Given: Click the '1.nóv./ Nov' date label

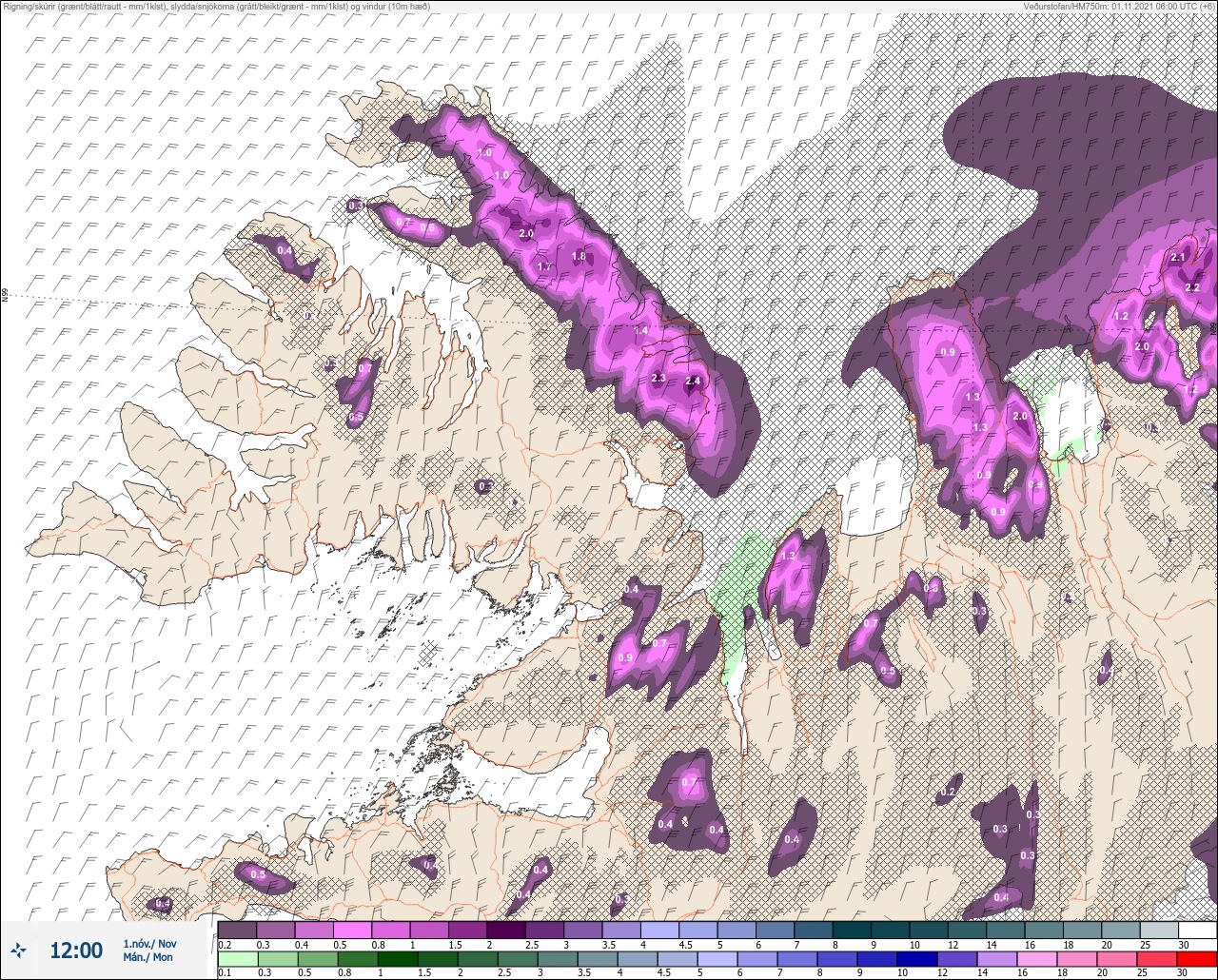Looking at the screenshot, I should 149,944.
